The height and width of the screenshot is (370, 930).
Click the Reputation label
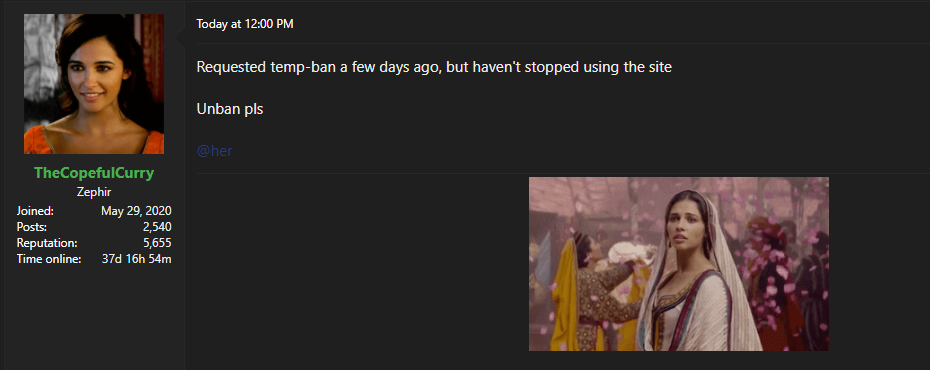tap(47, 243)
